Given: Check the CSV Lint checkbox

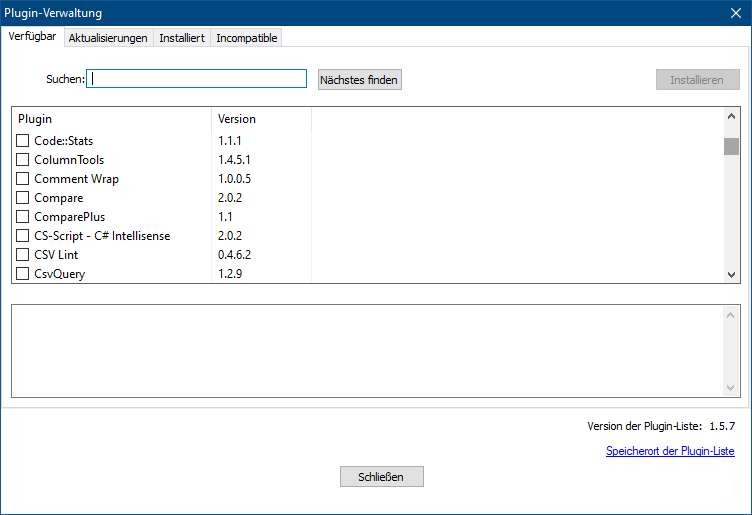Looking at the screenshot, I should [23, 255].
